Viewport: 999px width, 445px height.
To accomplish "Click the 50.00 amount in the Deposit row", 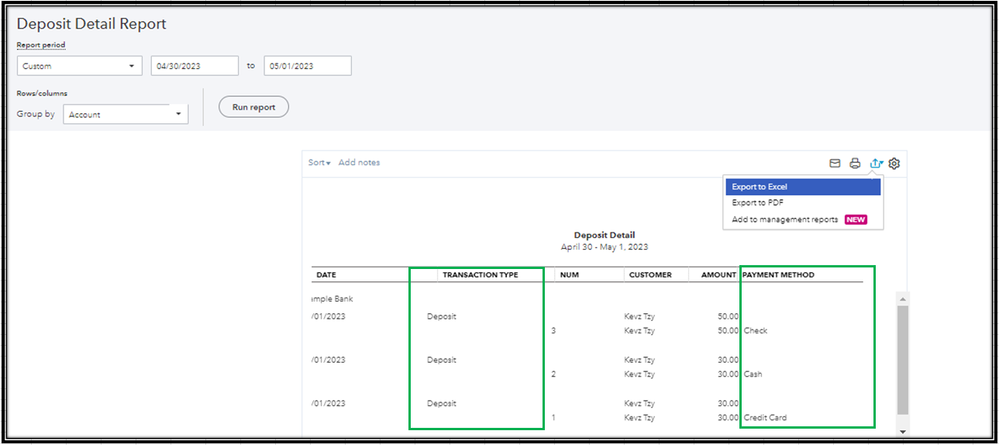I will pyautogui.click(x=728, y=316).
